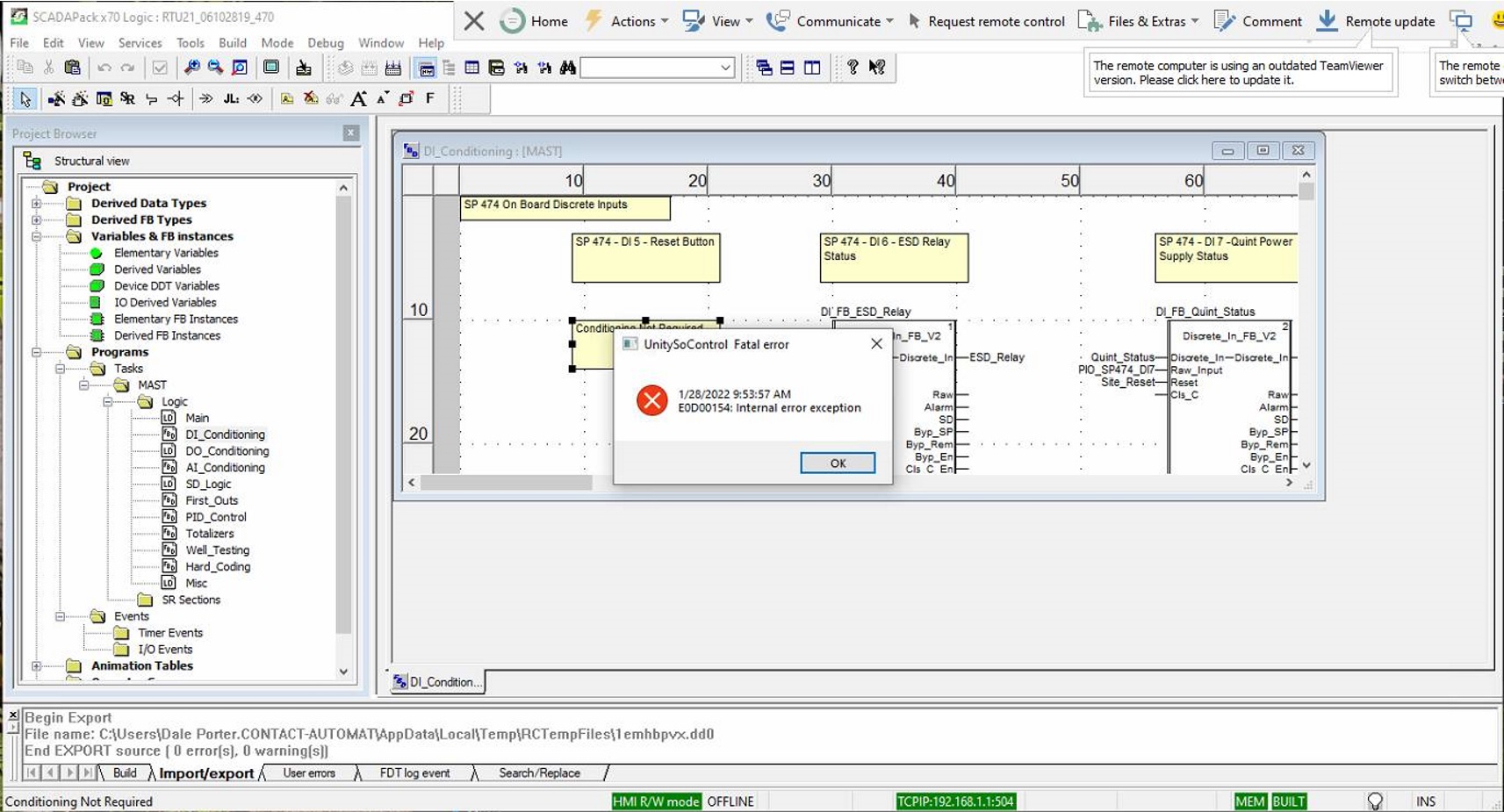Screen dimensions: 1504x812
Task: Click the Tile horizontally icon
Action: 788,68
